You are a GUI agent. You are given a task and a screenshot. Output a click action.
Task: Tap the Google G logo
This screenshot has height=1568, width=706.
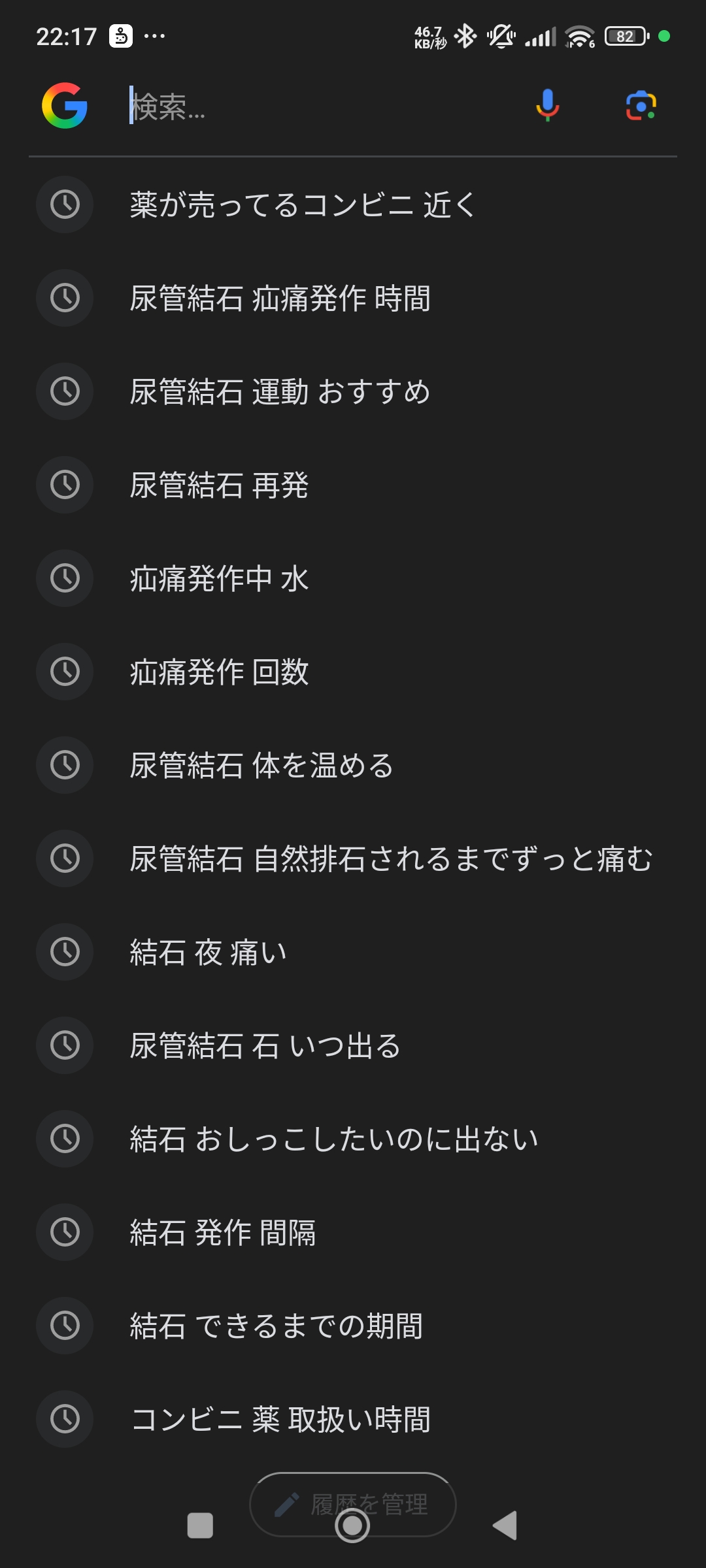pos(65,106)
